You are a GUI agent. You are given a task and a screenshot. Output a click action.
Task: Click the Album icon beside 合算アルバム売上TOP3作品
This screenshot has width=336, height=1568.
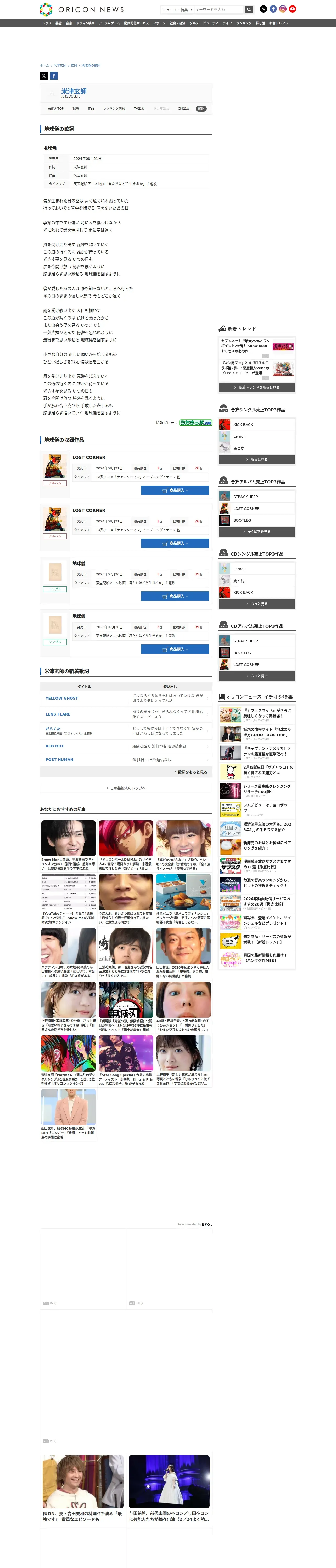pyautogui.click(x=224, y=481)
